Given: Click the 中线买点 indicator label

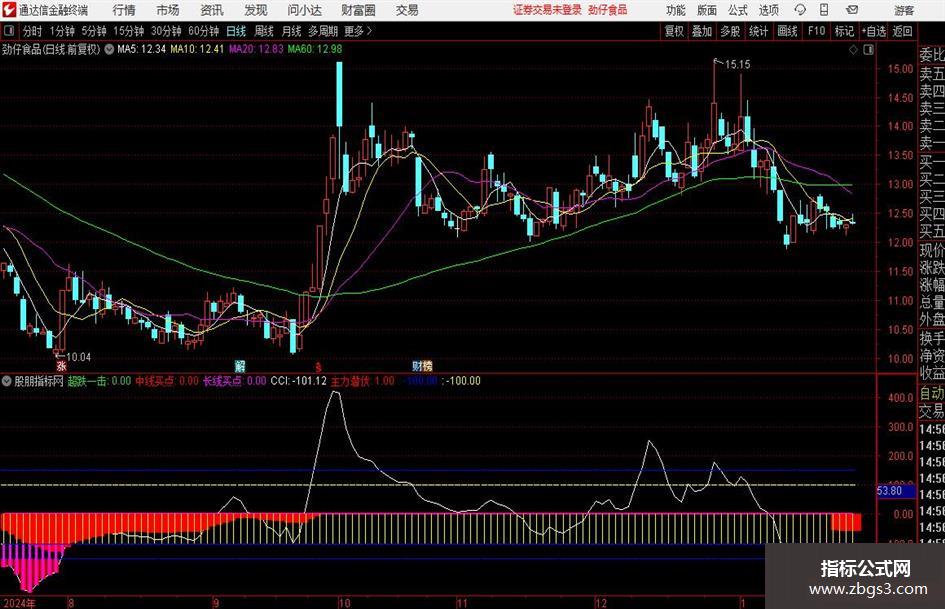Looking at the screenshot, I should [x=166, y=381].
